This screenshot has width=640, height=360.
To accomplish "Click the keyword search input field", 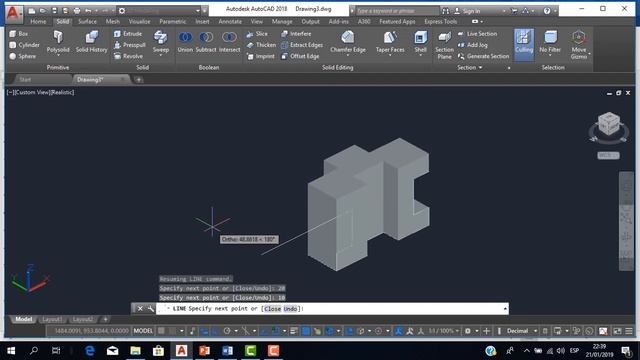I will coord(398,11).
